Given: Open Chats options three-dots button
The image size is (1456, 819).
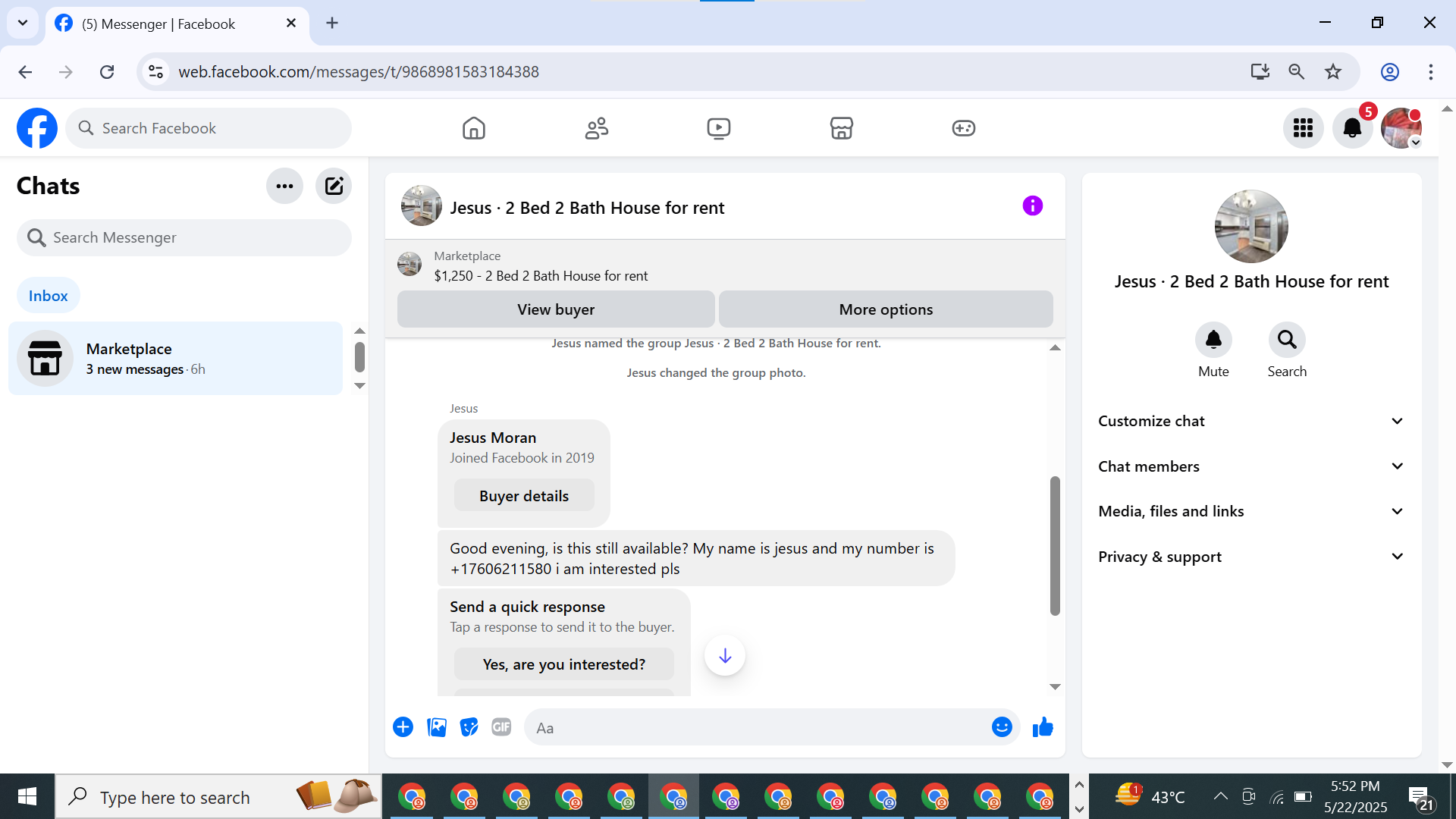Looking at the screenshot, I should click(x=284, y=186).
